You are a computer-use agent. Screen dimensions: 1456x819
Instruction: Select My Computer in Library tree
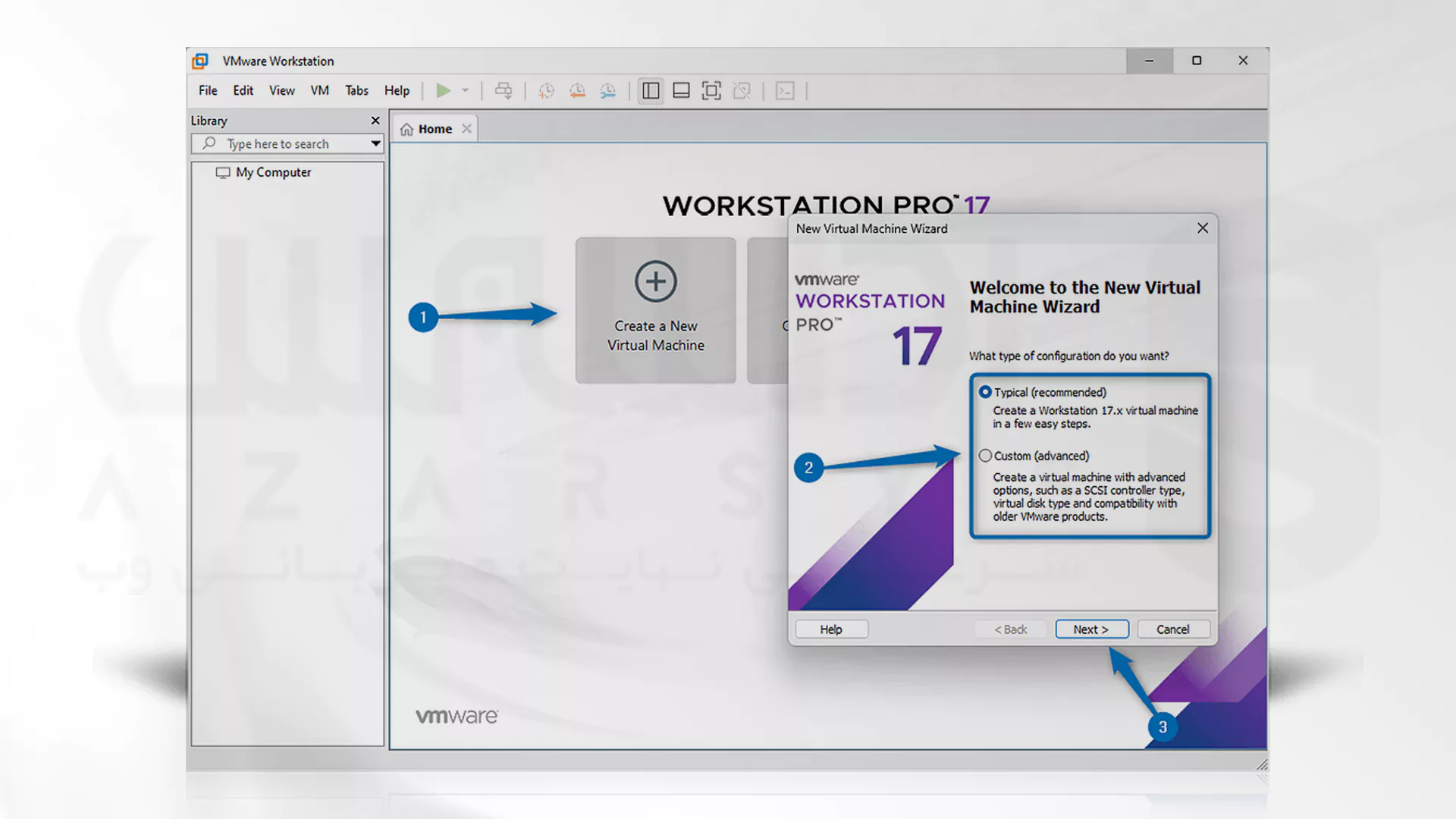pyautogui.click(x=273, y=172)
